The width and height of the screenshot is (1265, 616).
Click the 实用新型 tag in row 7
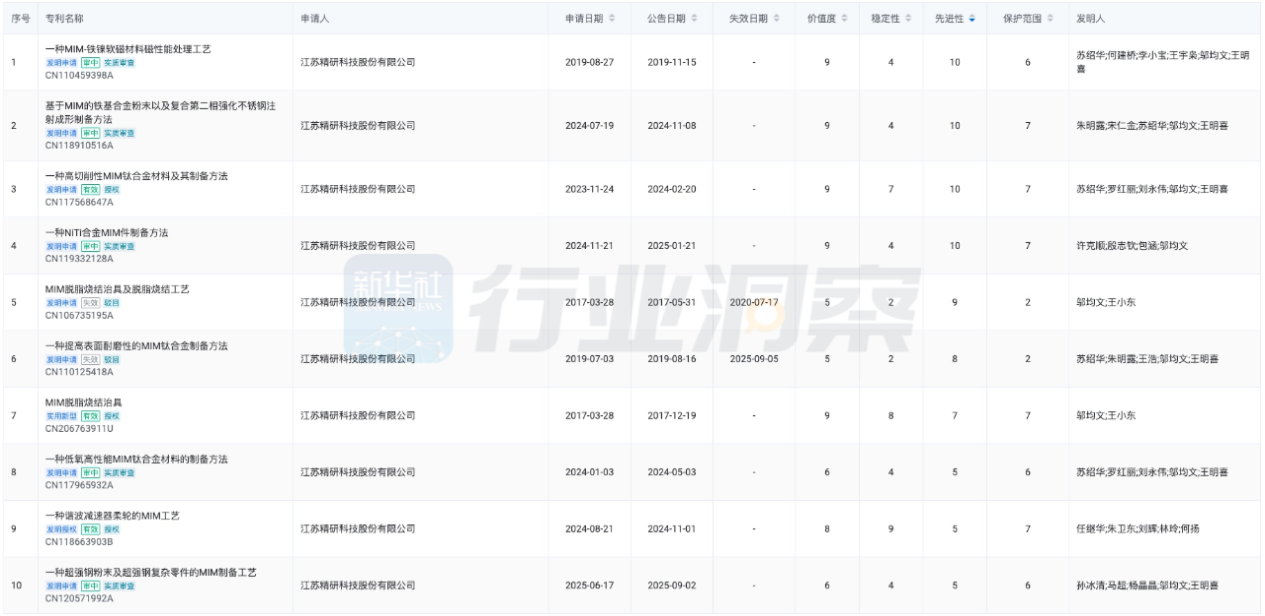pos(62,416)
